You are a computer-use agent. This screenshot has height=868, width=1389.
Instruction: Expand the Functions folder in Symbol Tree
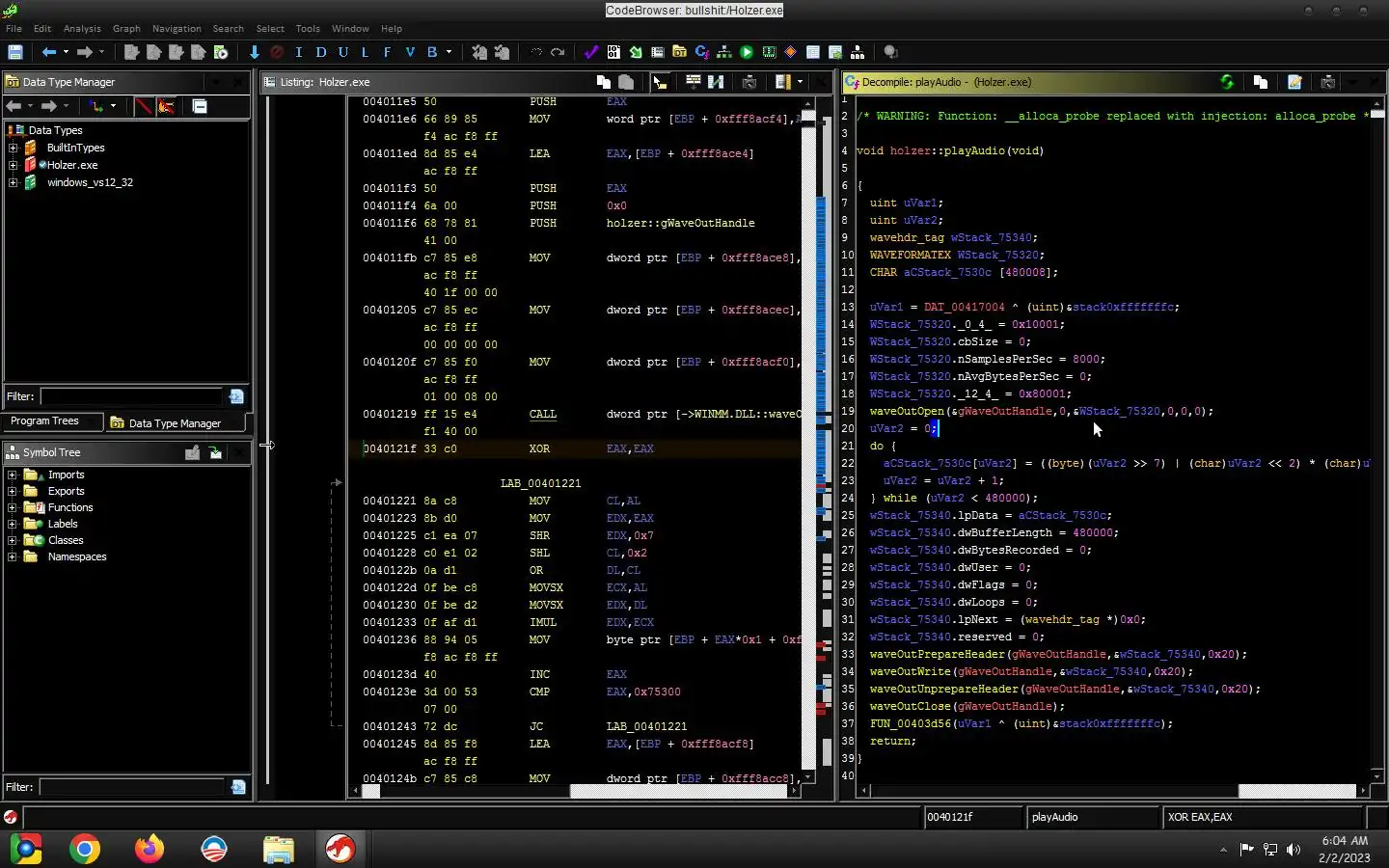tap(12, 507)
